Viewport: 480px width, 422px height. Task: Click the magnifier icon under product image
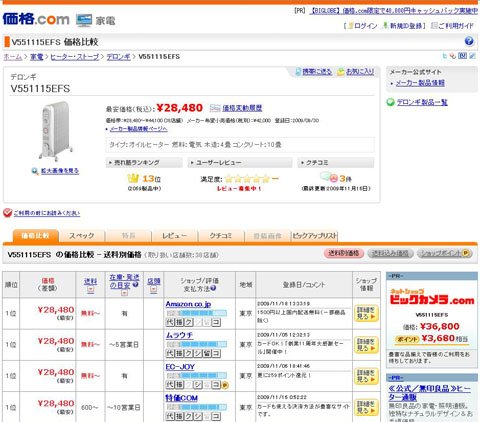(x=35, y=171)
